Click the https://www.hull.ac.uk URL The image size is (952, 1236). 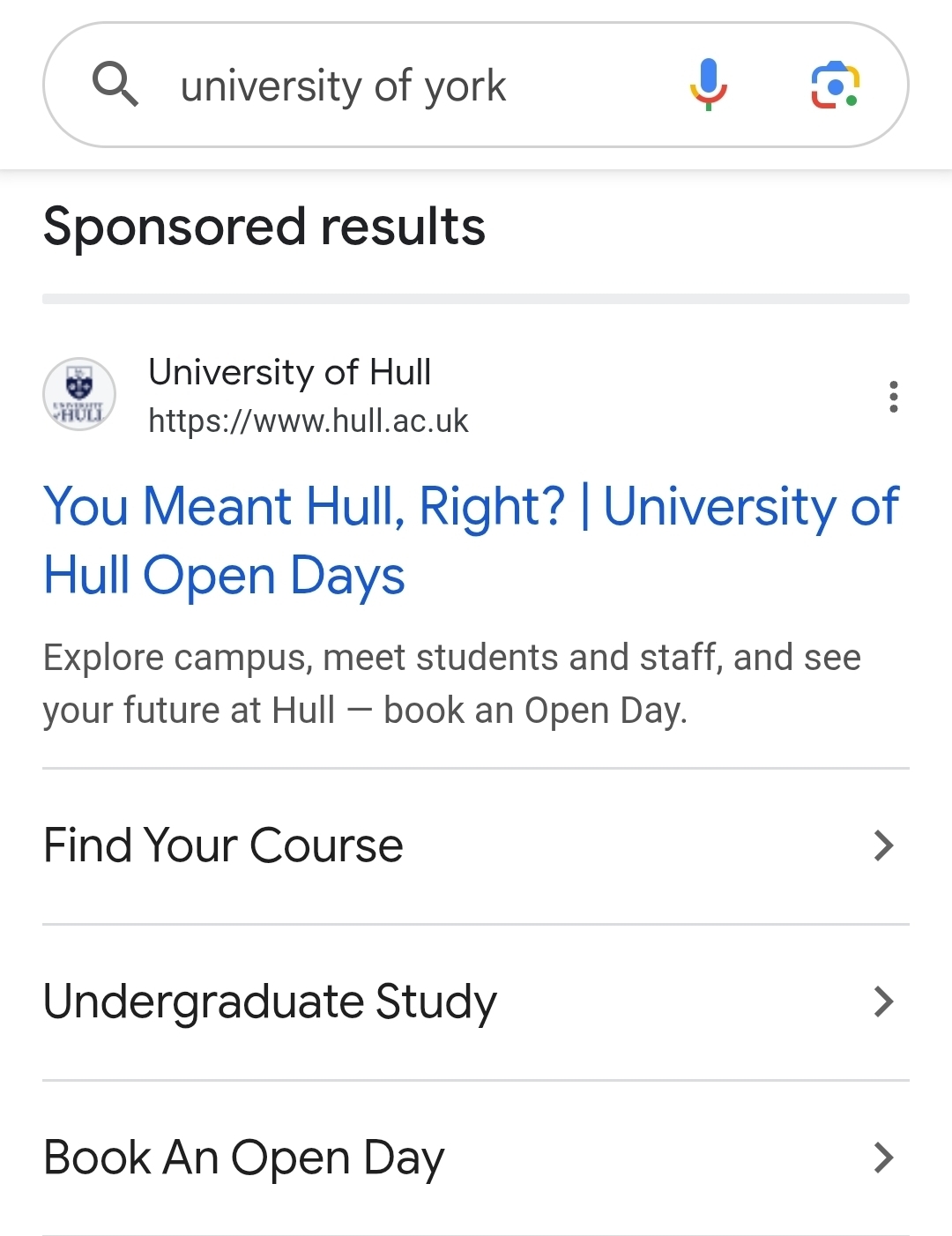coord(308,421)
